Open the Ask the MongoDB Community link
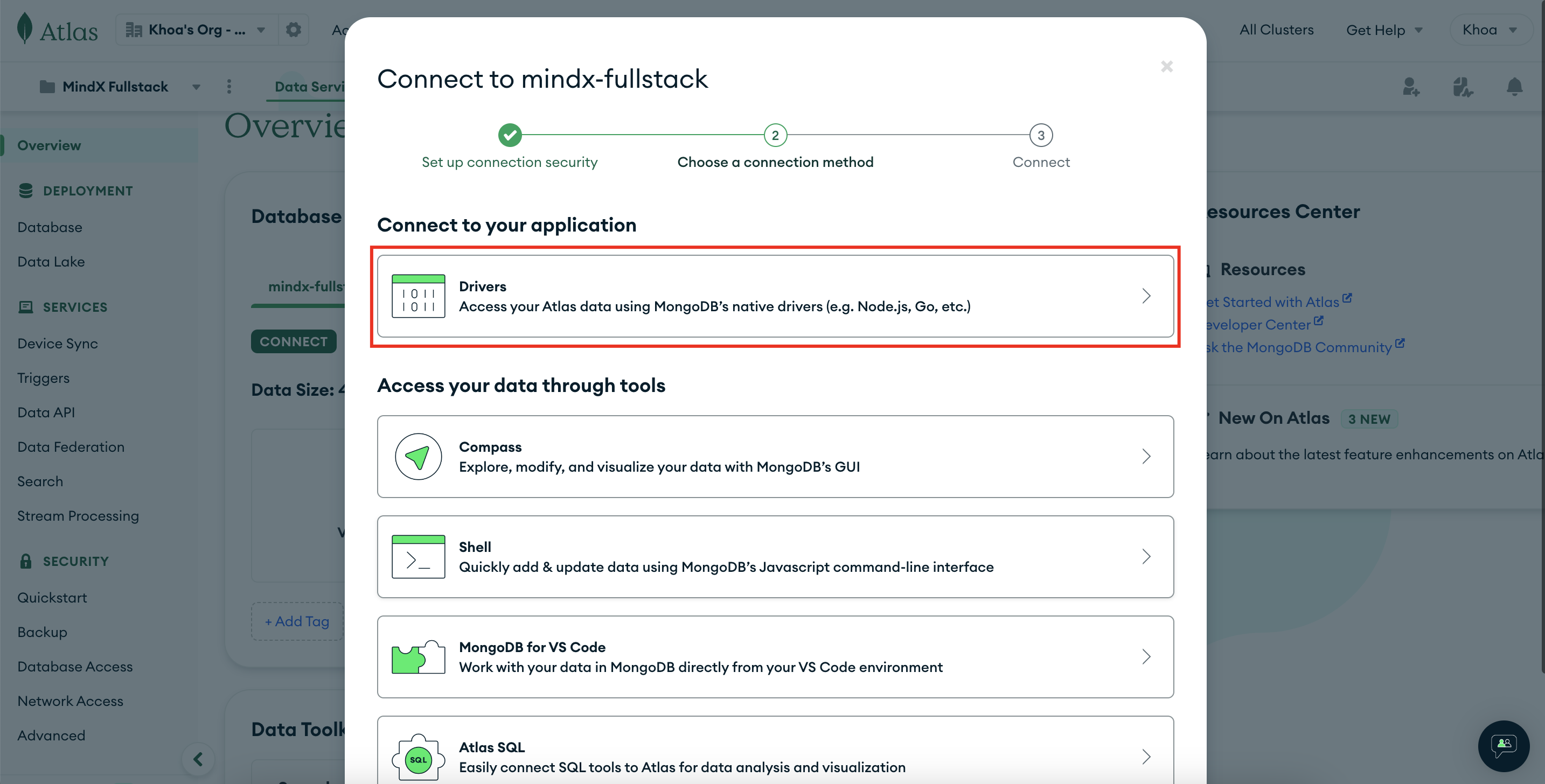The image size is (1545, 784). click(x=1298, y=348)
